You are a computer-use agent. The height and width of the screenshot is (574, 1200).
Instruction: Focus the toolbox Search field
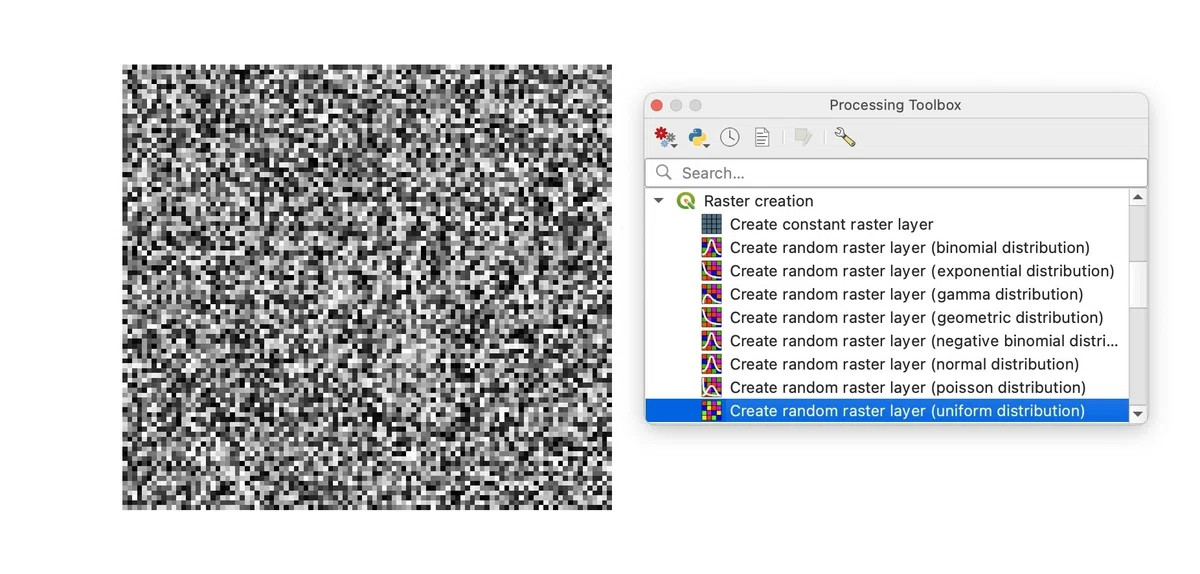896,173
